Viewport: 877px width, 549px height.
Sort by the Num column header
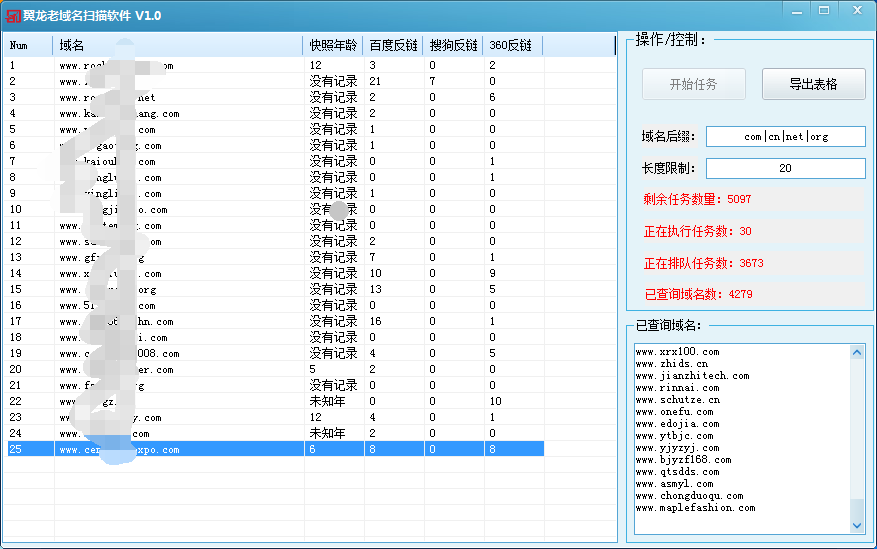pos(29,45)
